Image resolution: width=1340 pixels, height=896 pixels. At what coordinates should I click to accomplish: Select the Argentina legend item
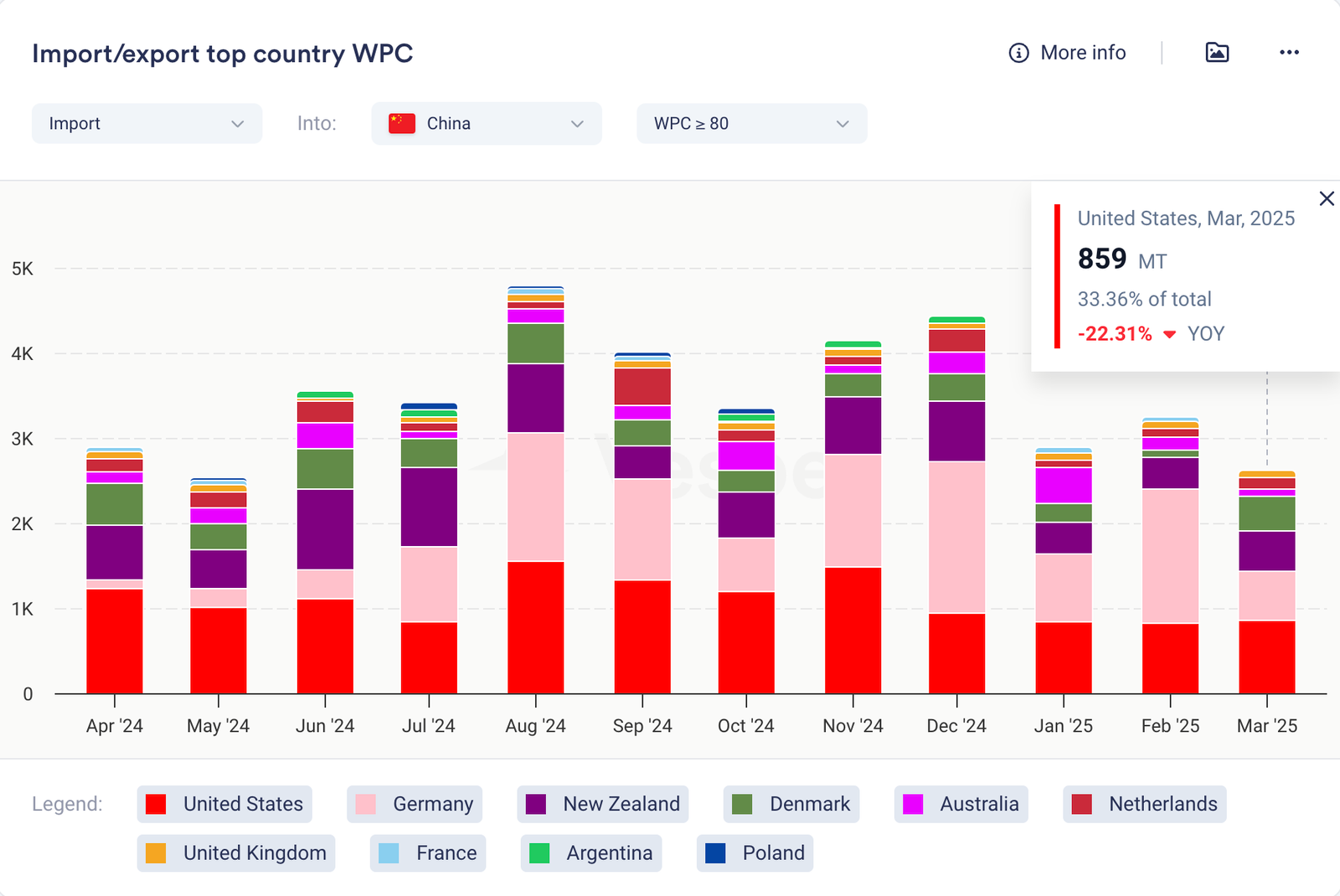(591, 853)
